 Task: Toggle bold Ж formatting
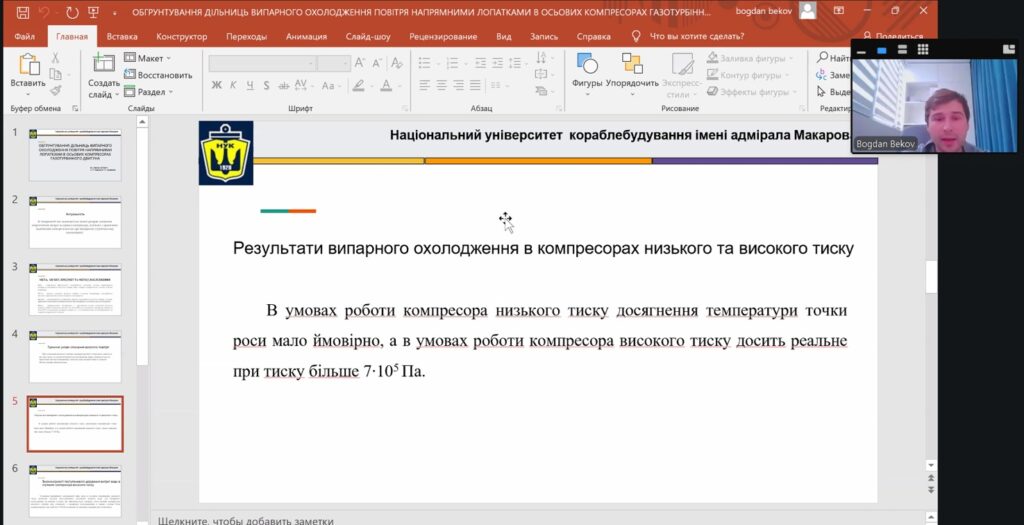pos(217,85)
